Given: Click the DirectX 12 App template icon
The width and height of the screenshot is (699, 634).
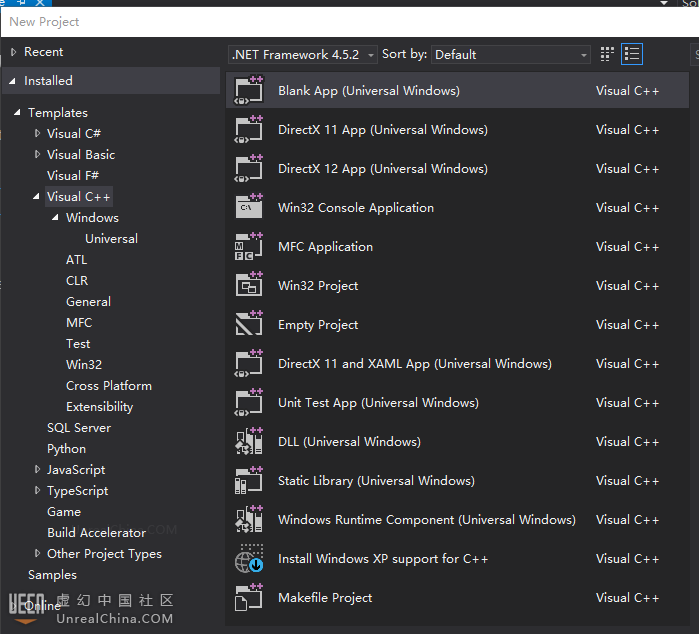Looking at the screenshot, I should pos(249,169).
